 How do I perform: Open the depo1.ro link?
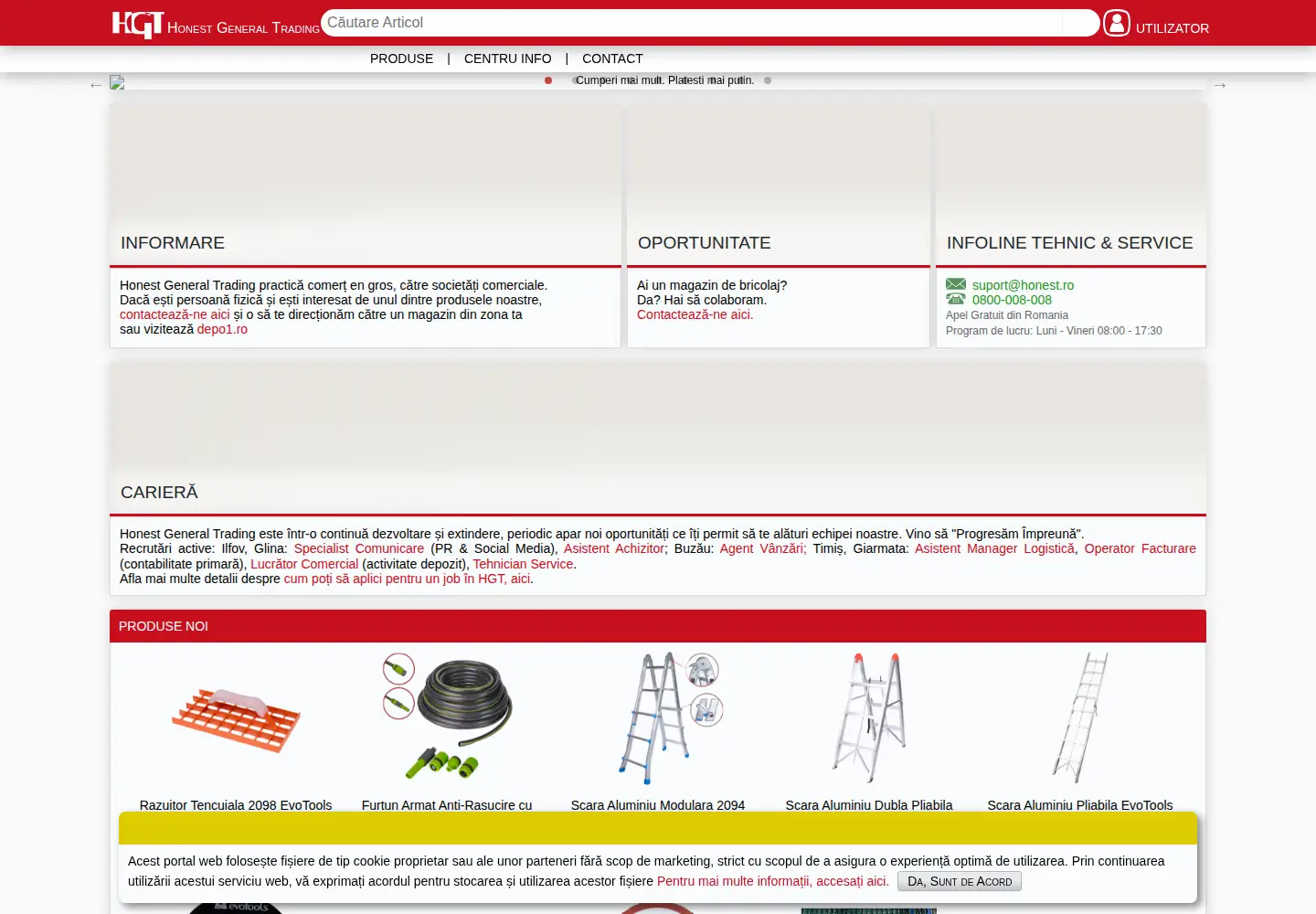[x=222, y=329]
